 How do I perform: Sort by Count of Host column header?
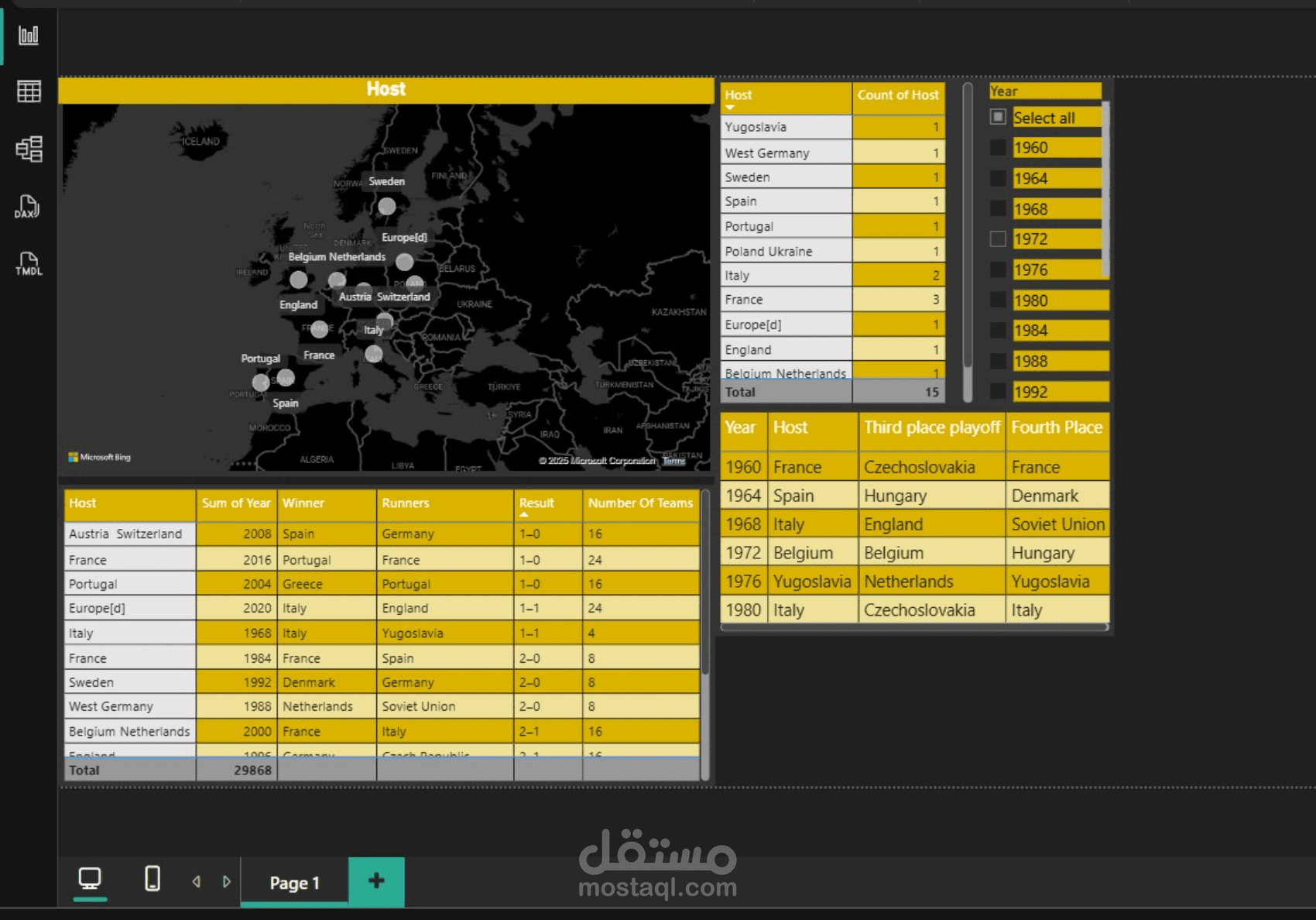(x=898, y=97)
